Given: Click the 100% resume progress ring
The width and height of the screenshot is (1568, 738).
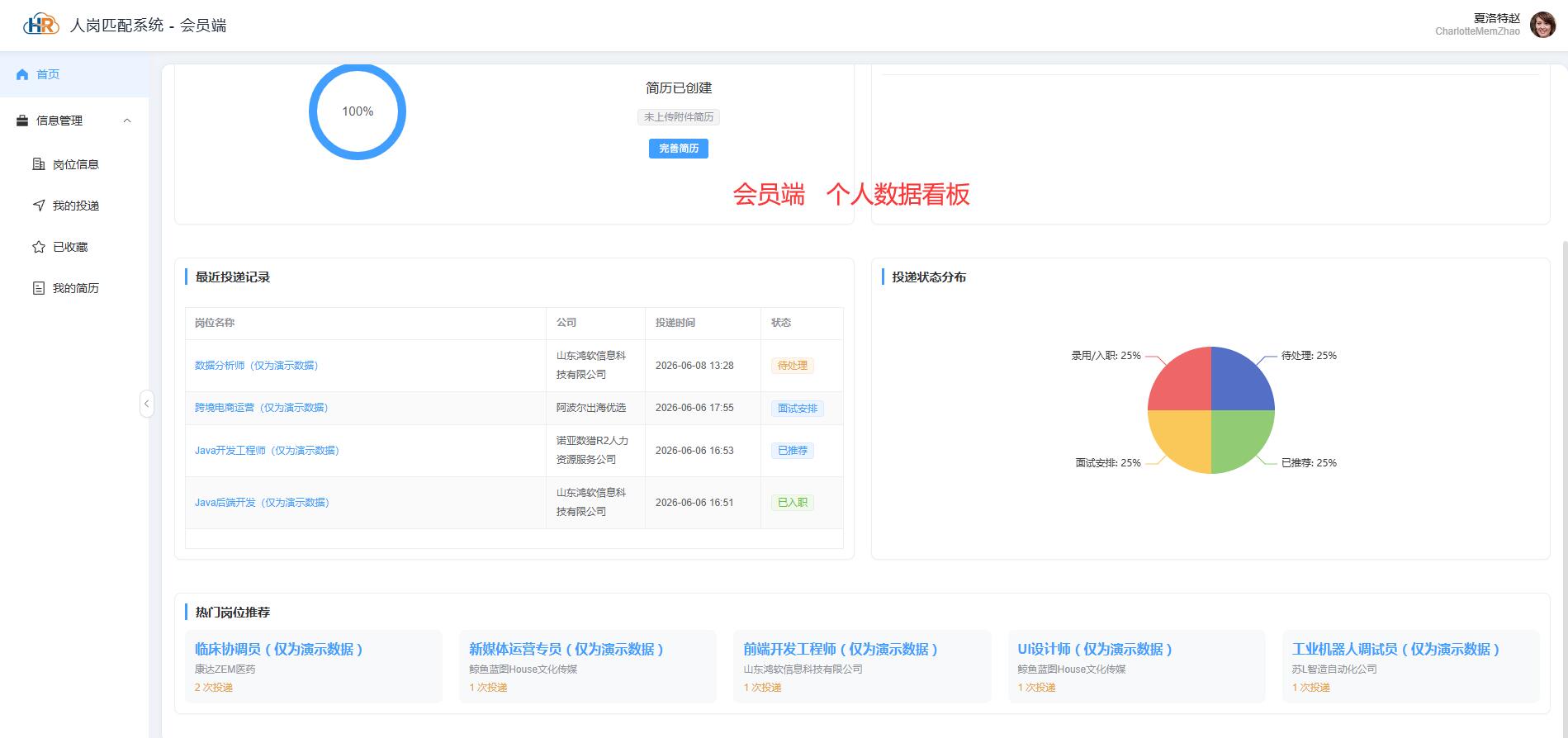Looking at the screenshot, I should (x=358, y=111).
